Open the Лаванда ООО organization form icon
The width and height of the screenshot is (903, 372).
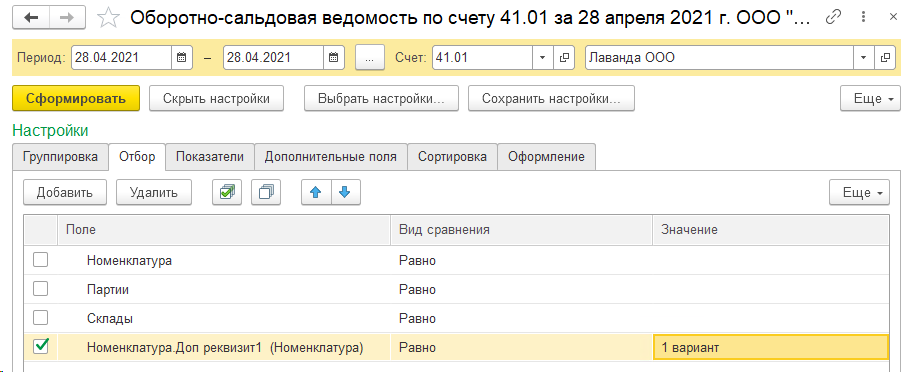885,58
